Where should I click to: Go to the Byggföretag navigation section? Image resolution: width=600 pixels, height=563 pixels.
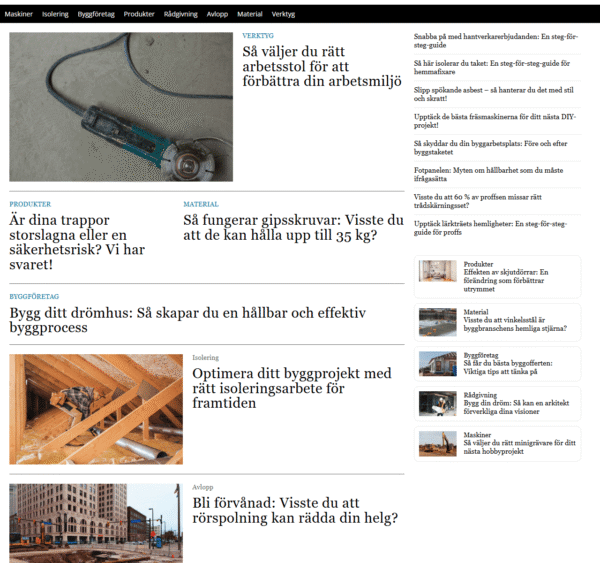(96, 14)
